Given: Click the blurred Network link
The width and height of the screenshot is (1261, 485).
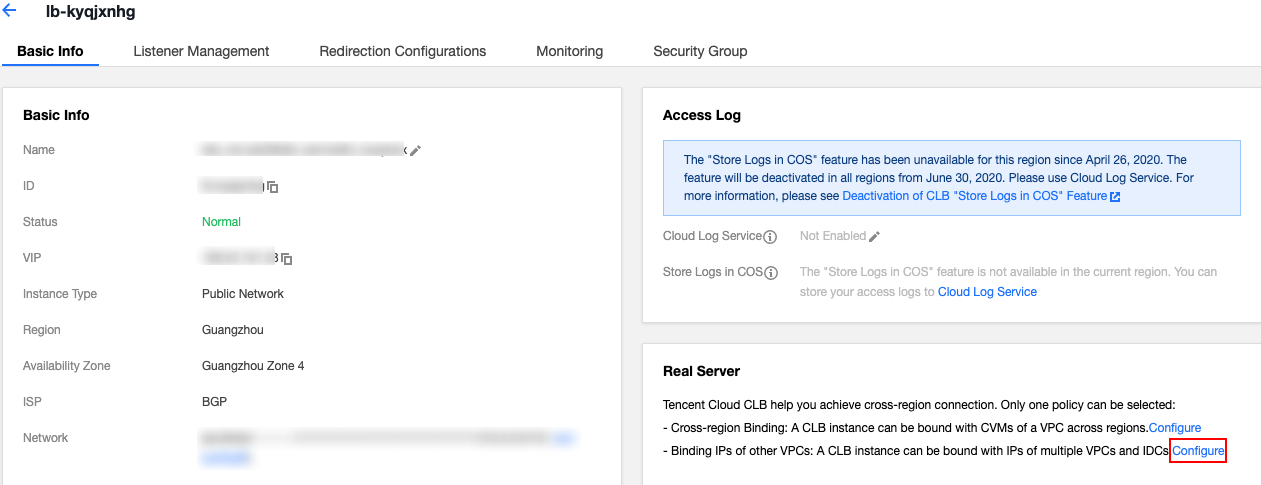Looking at the screenshot, I should (225, 458).
